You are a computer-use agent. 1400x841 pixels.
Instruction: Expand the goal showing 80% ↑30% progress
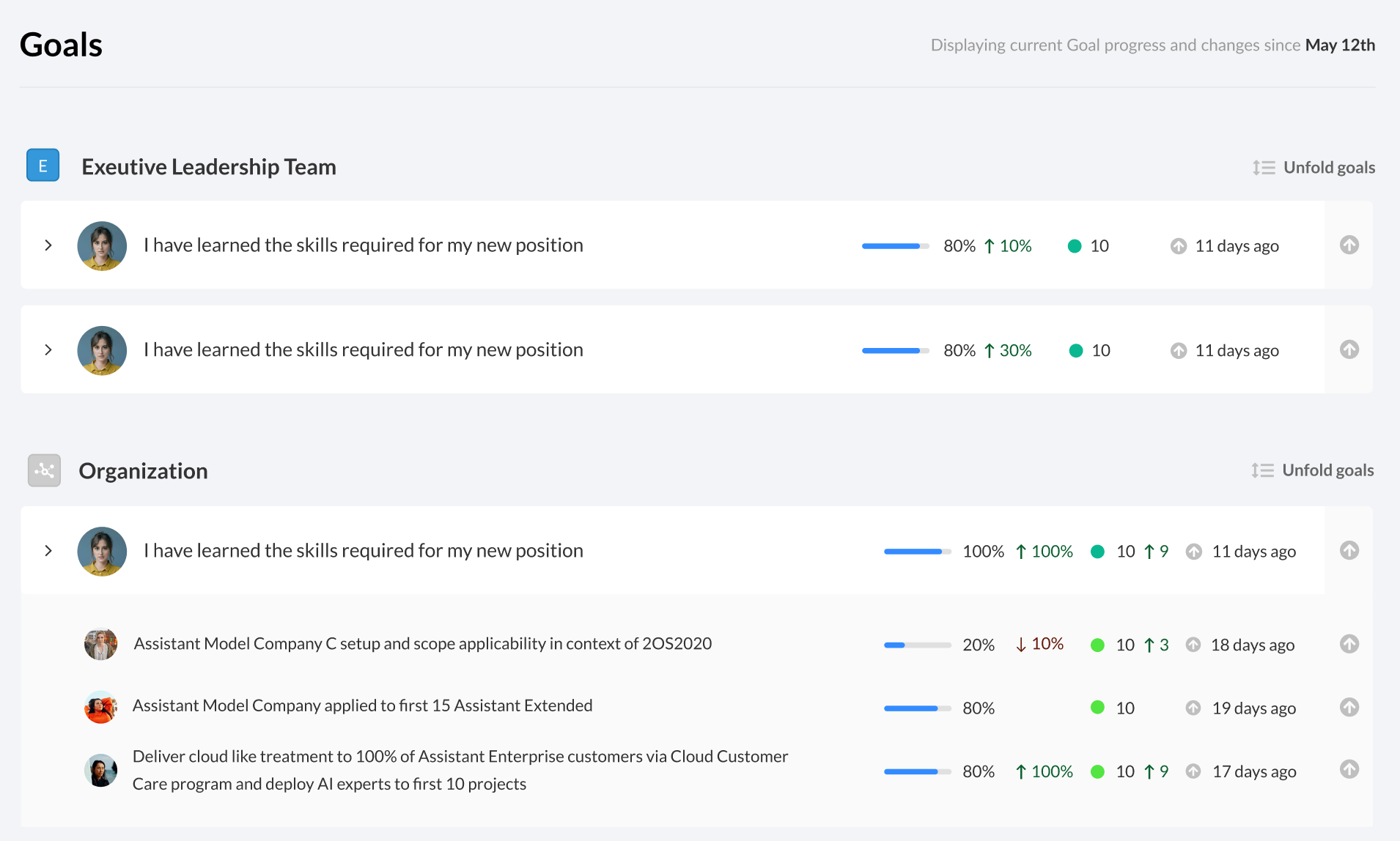pyautogui.click(x=48, y=349)
